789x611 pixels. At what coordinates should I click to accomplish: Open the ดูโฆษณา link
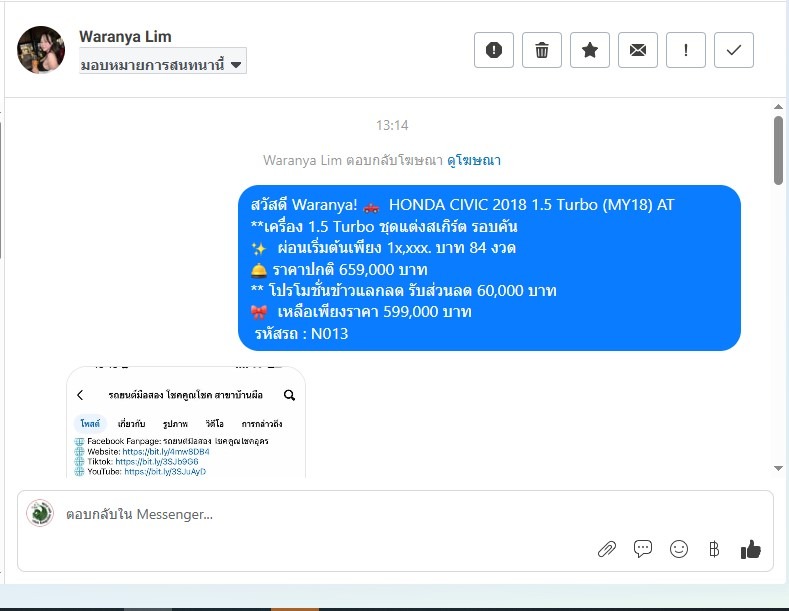point(474,160)
